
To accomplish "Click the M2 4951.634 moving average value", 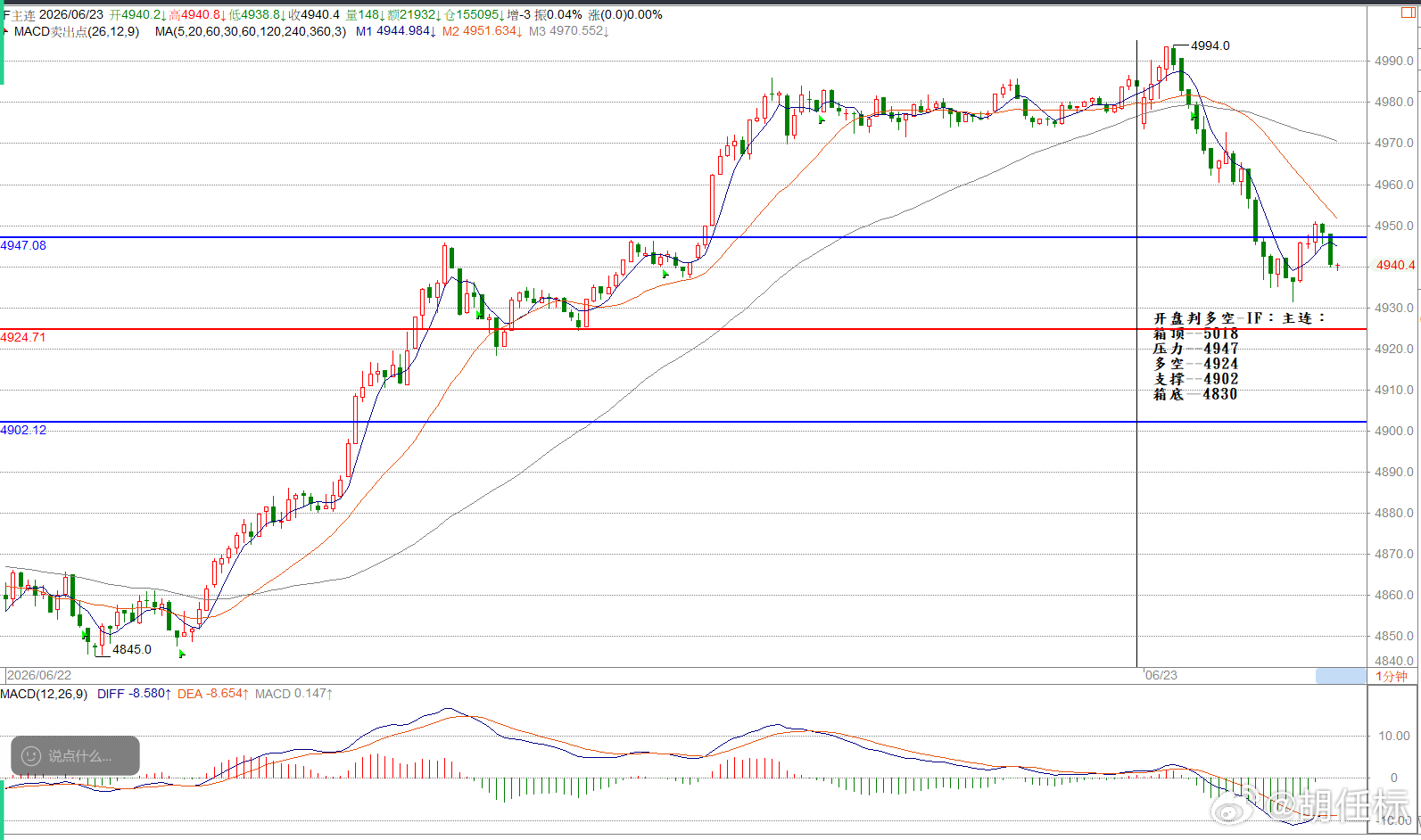I will (482, 31).
